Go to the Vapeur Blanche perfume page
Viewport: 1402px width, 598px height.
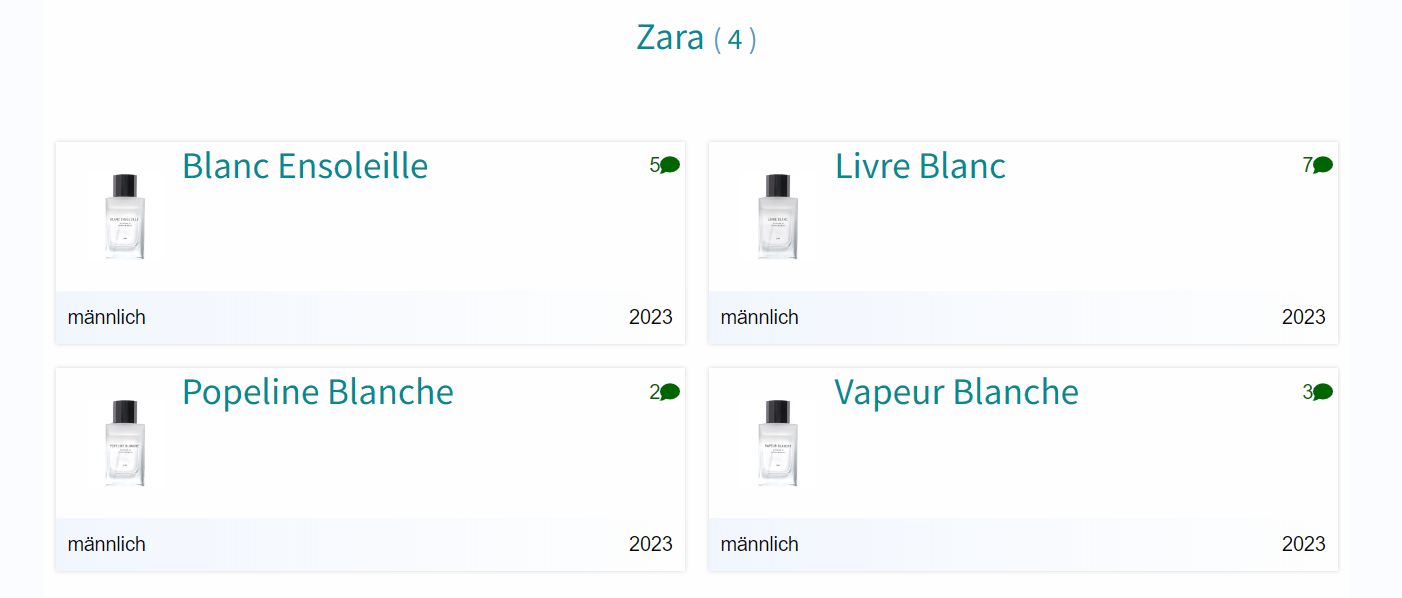pyautogui.click(x=957, y=392)
